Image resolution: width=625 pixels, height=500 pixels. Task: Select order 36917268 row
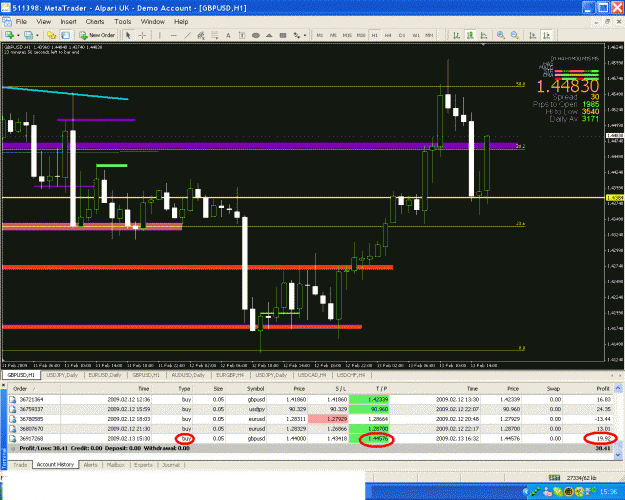coord(311,439)
